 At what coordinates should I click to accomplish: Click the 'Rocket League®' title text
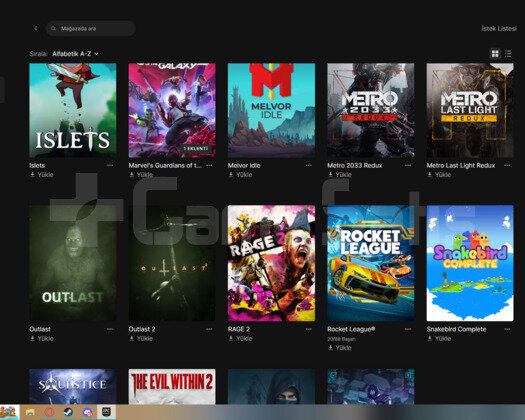click(x=351, y=329)
